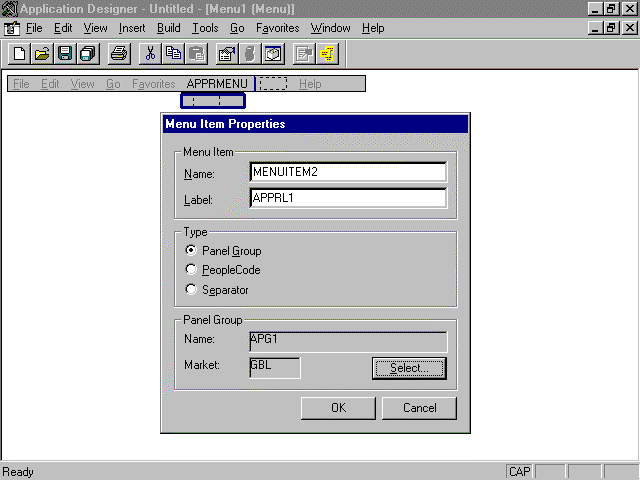Open the Edit menu
Image resolution: width=640 pixels, height=480 pixels.
point(63,28)
